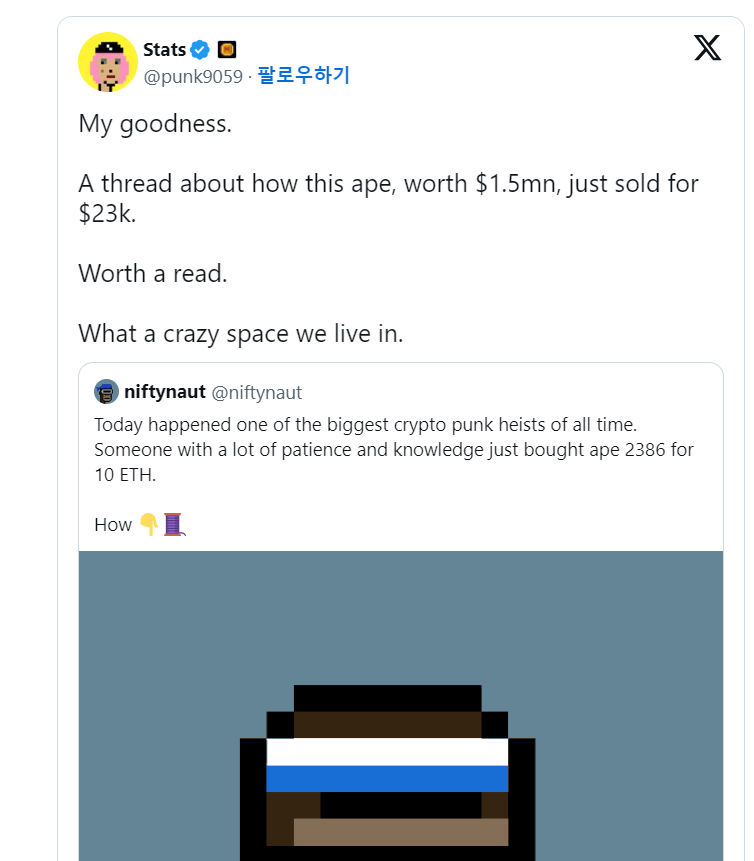Click the word 'How' in the quoted tweet

(113, 524)
